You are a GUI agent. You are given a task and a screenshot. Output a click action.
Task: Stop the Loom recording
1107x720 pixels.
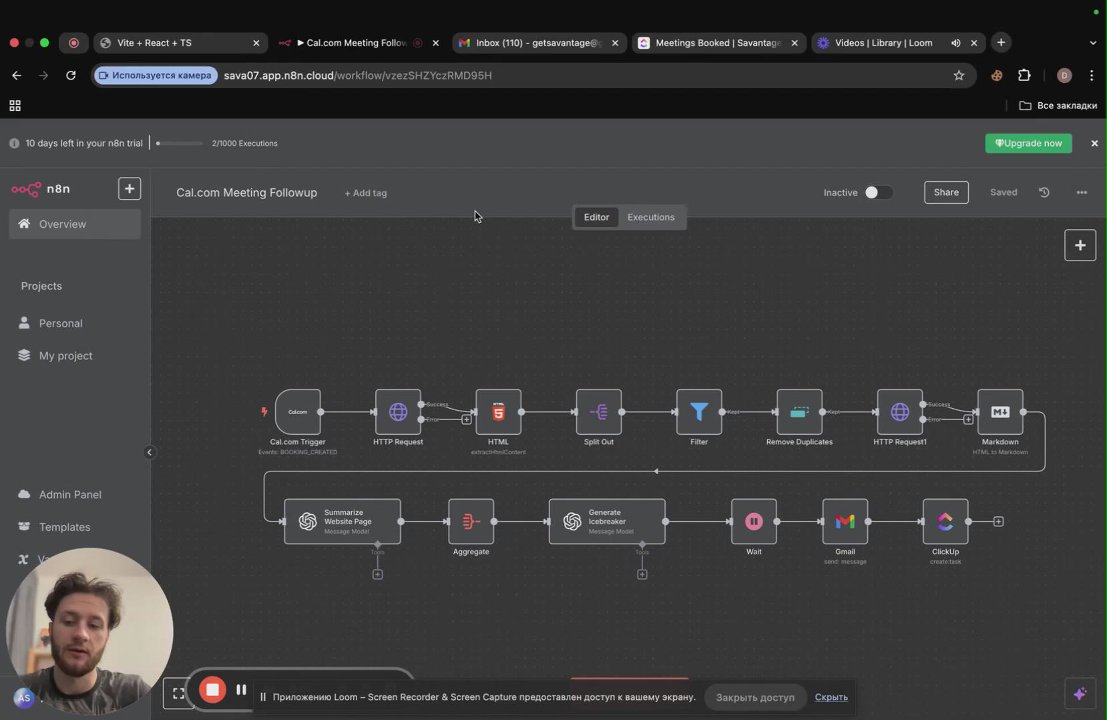[212, 690]
